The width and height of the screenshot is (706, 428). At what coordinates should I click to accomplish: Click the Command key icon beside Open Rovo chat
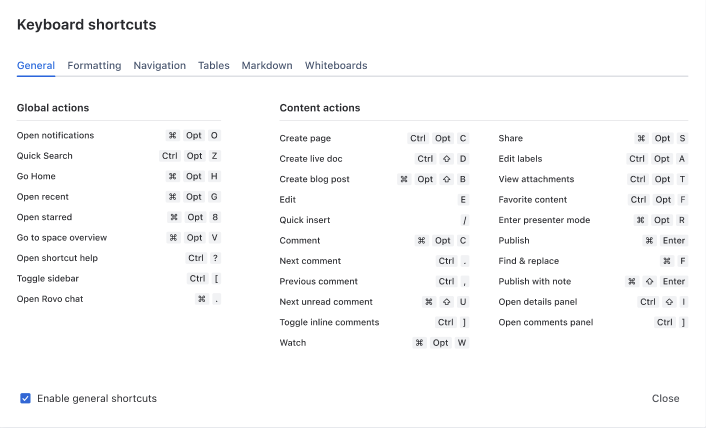coord(202,299)
